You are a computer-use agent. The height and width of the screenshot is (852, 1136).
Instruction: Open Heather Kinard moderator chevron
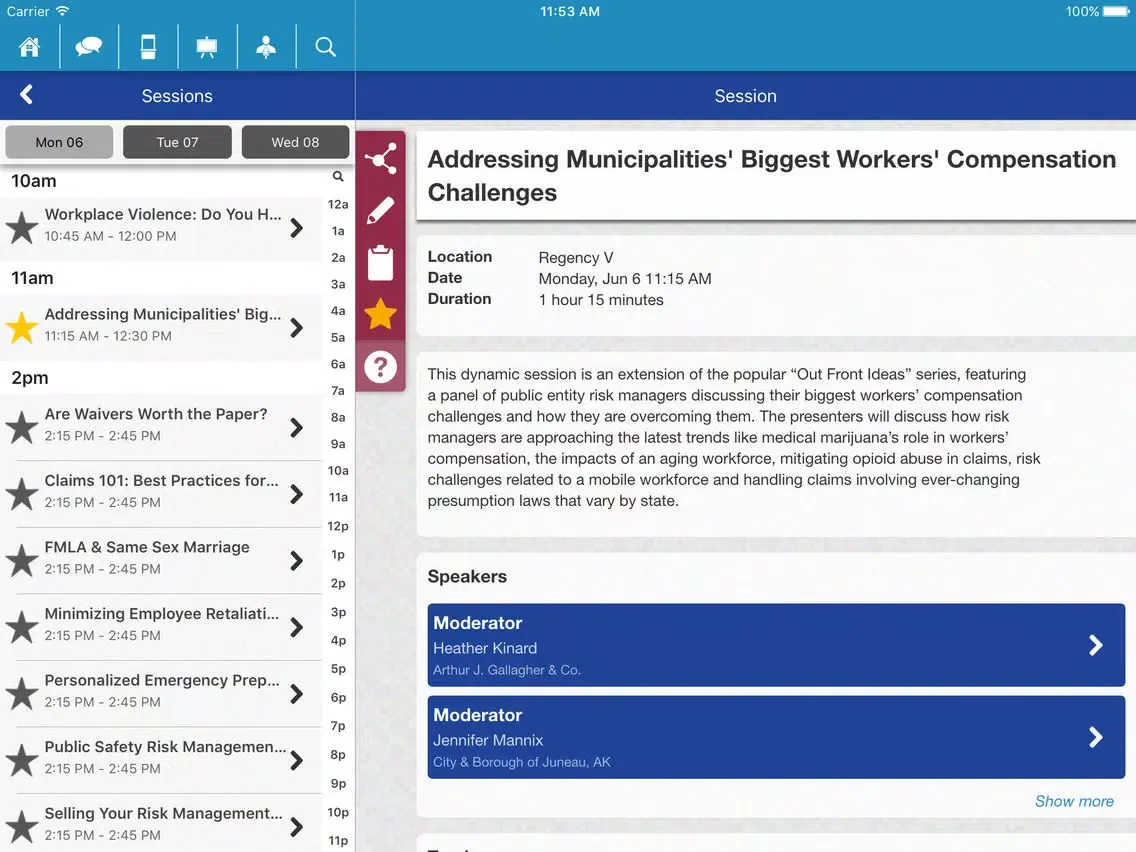coord(1095,646)
